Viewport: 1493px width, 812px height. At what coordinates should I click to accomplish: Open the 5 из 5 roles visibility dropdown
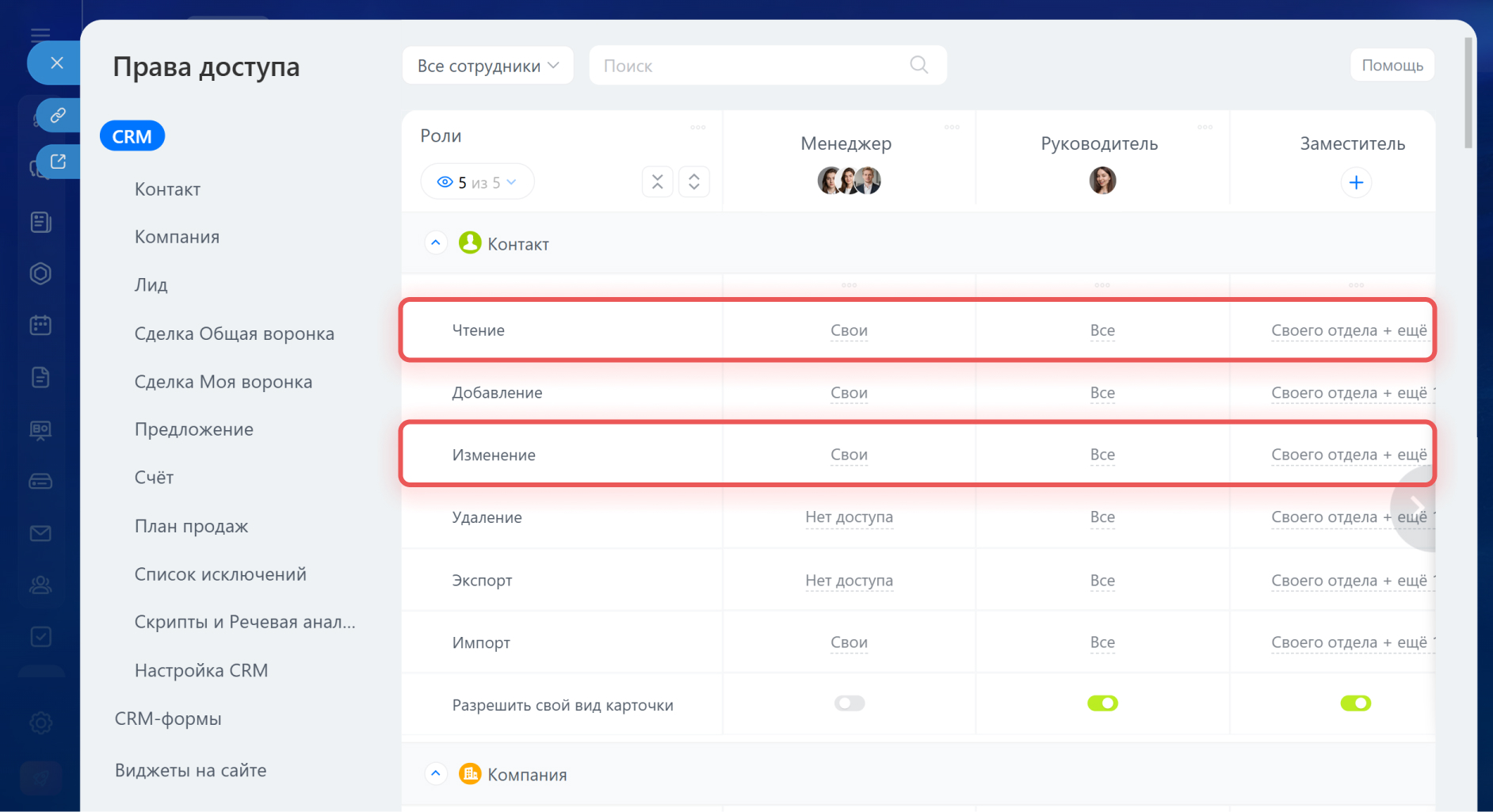click(x=477, y=182)
